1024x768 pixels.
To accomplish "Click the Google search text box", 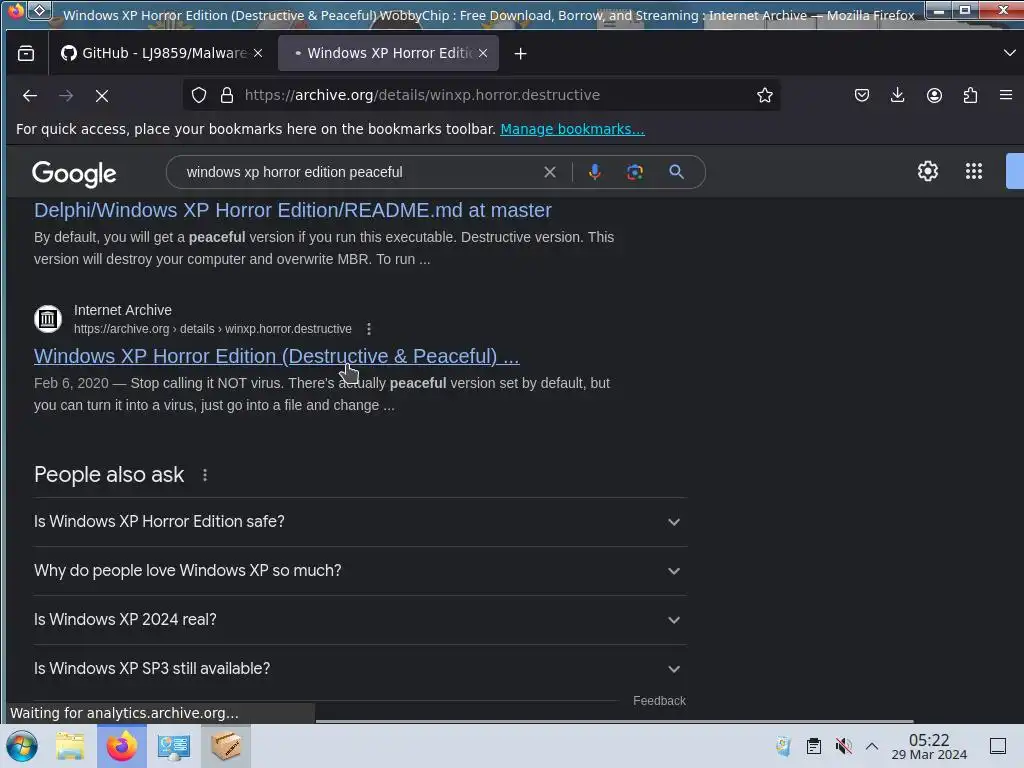I will pos(359,172).
